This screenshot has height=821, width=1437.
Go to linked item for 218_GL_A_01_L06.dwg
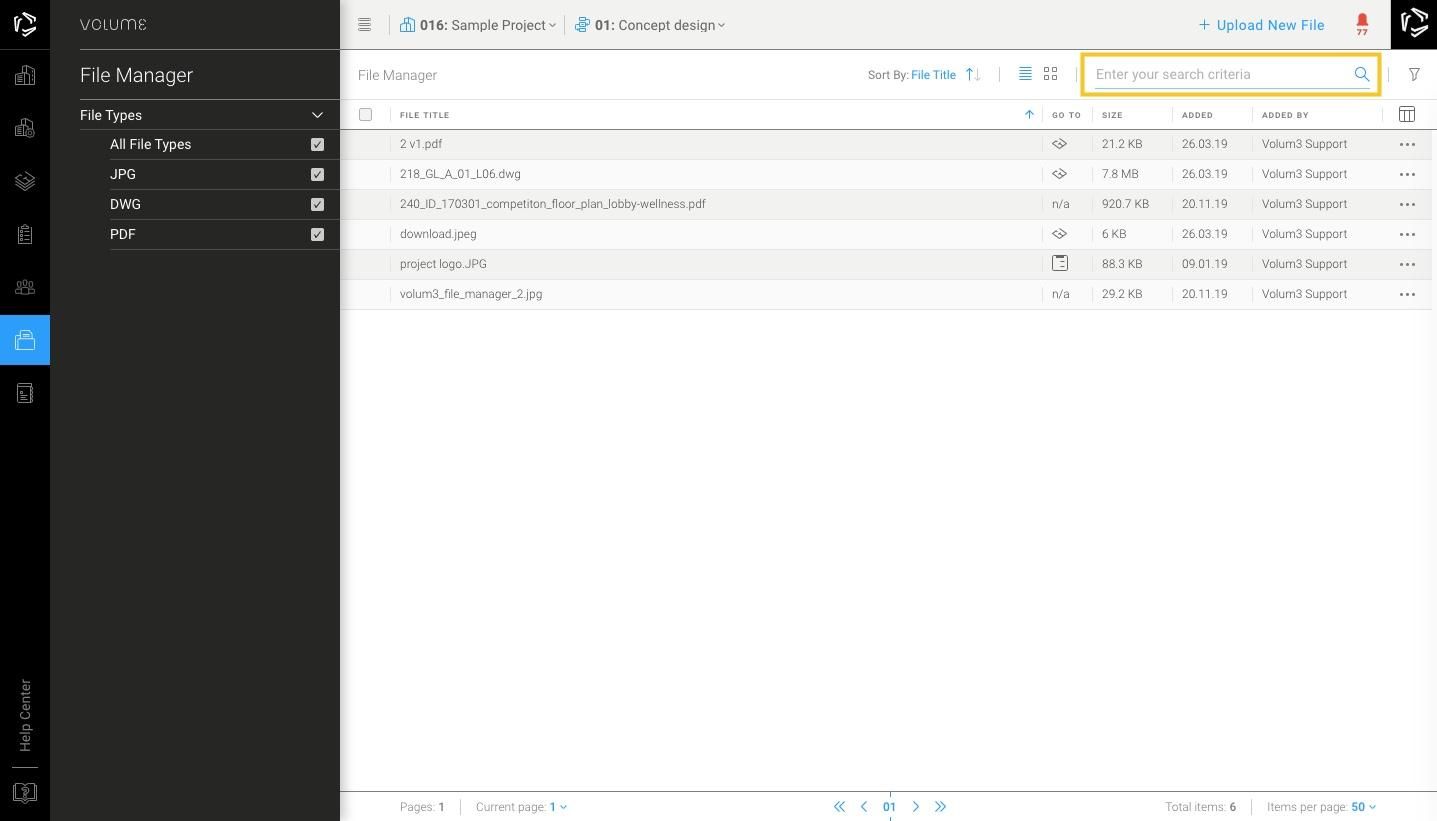pos(1059,174)
